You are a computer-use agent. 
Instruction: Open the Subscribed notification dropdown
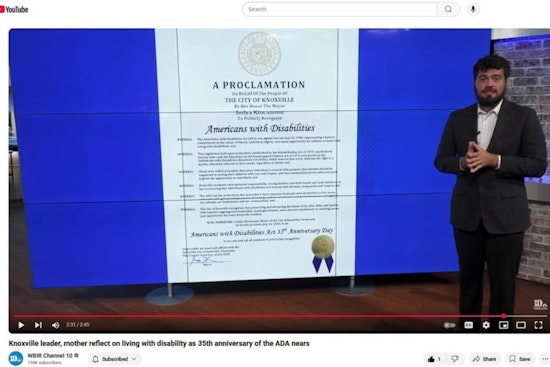coord(115,359)
